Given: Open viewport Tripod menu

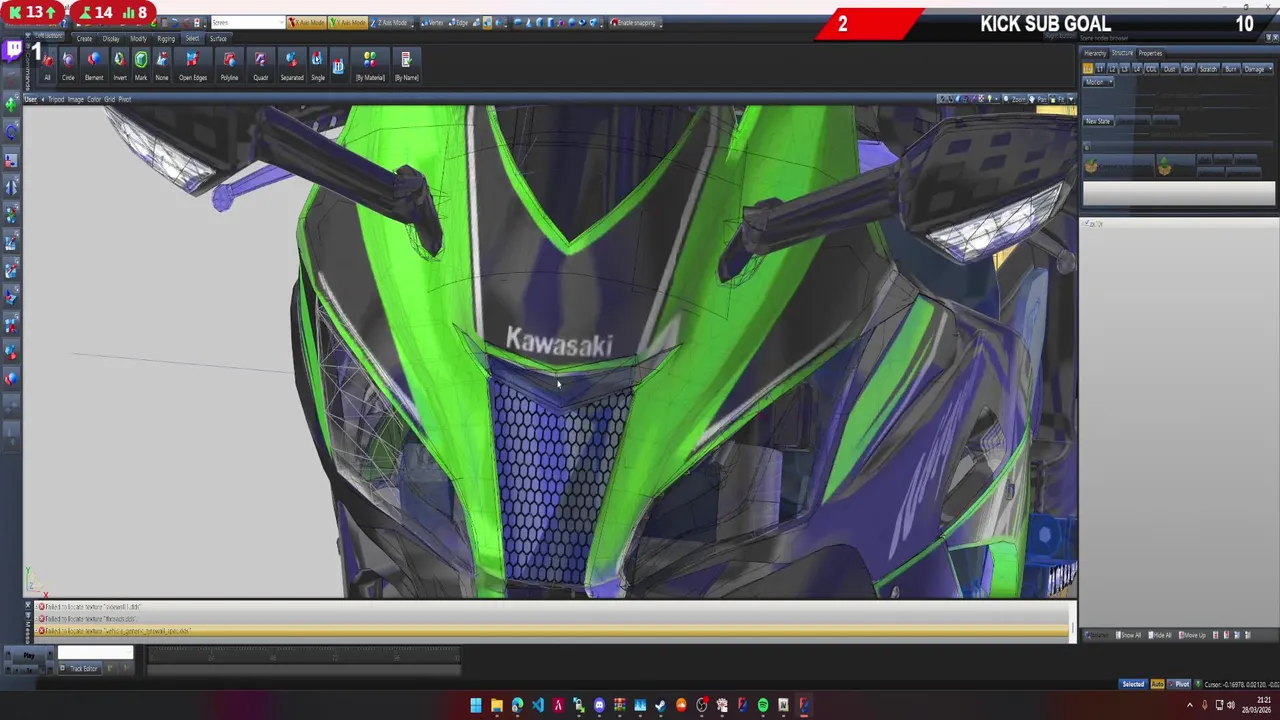Looking at the screenshot, I should [x=56, y=99].
